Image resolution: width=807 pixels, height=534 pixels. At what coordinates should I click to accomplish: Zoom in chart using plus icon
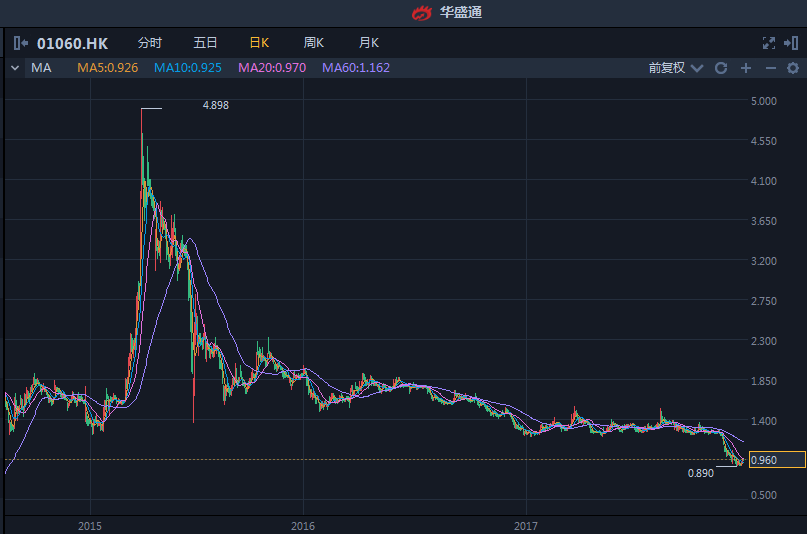746,68
